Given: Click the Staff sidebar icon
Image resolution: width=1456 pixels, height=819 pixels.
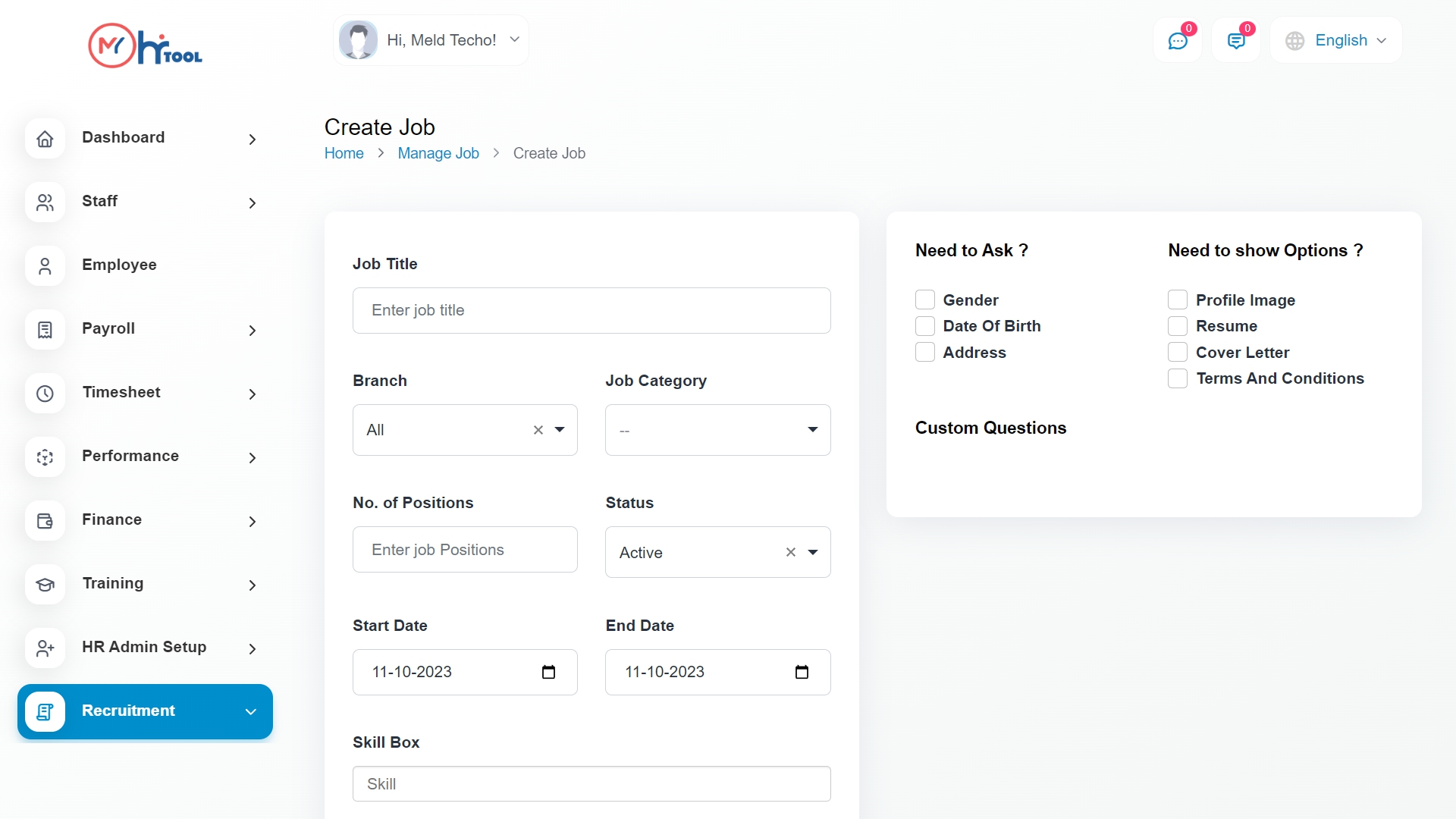Looking at the screenshot, I should coord(45,202).
